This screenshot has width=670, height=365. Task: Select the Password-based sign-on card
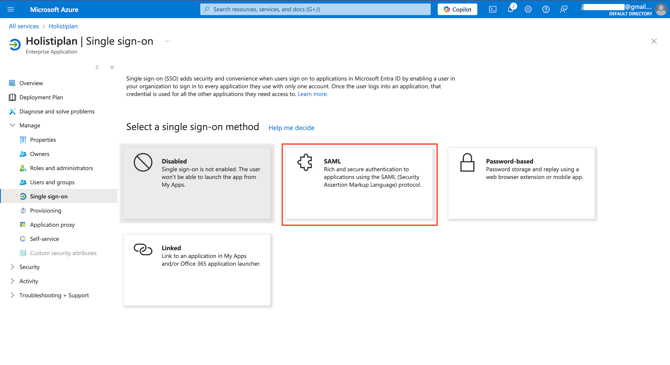(521, 183)
